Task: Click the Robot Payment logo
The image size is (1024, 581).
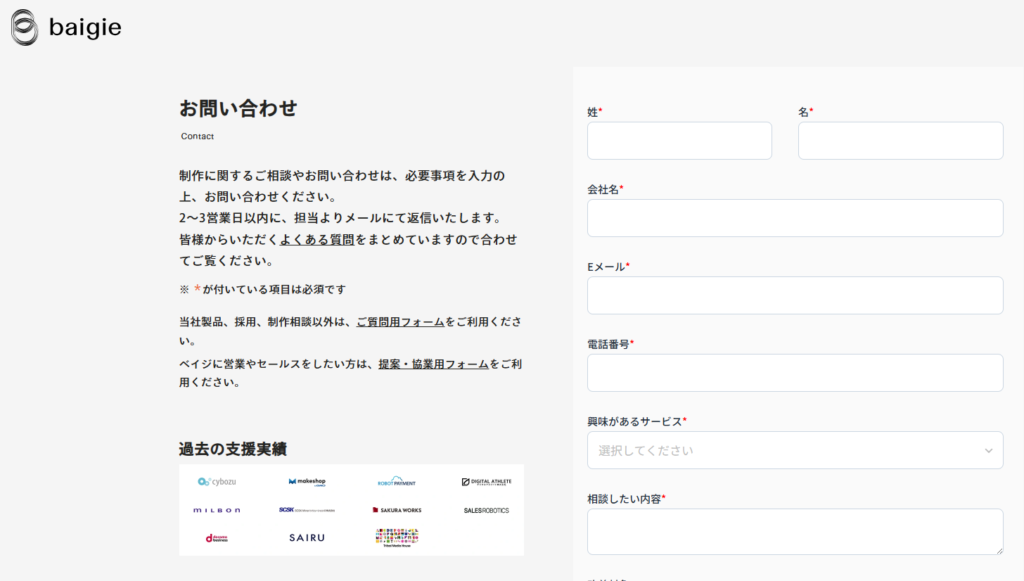Action: click(397, 482)
